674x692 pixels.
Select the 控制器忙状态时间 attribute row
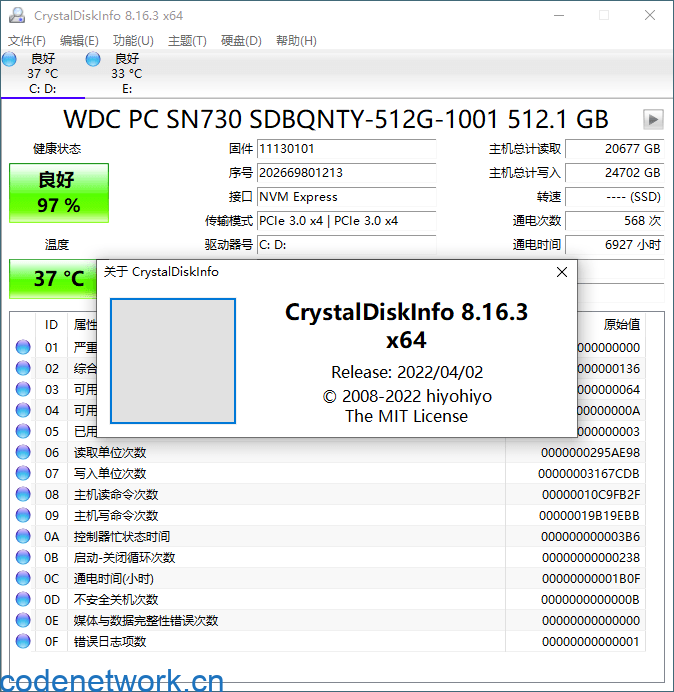[x=328, y=537]
